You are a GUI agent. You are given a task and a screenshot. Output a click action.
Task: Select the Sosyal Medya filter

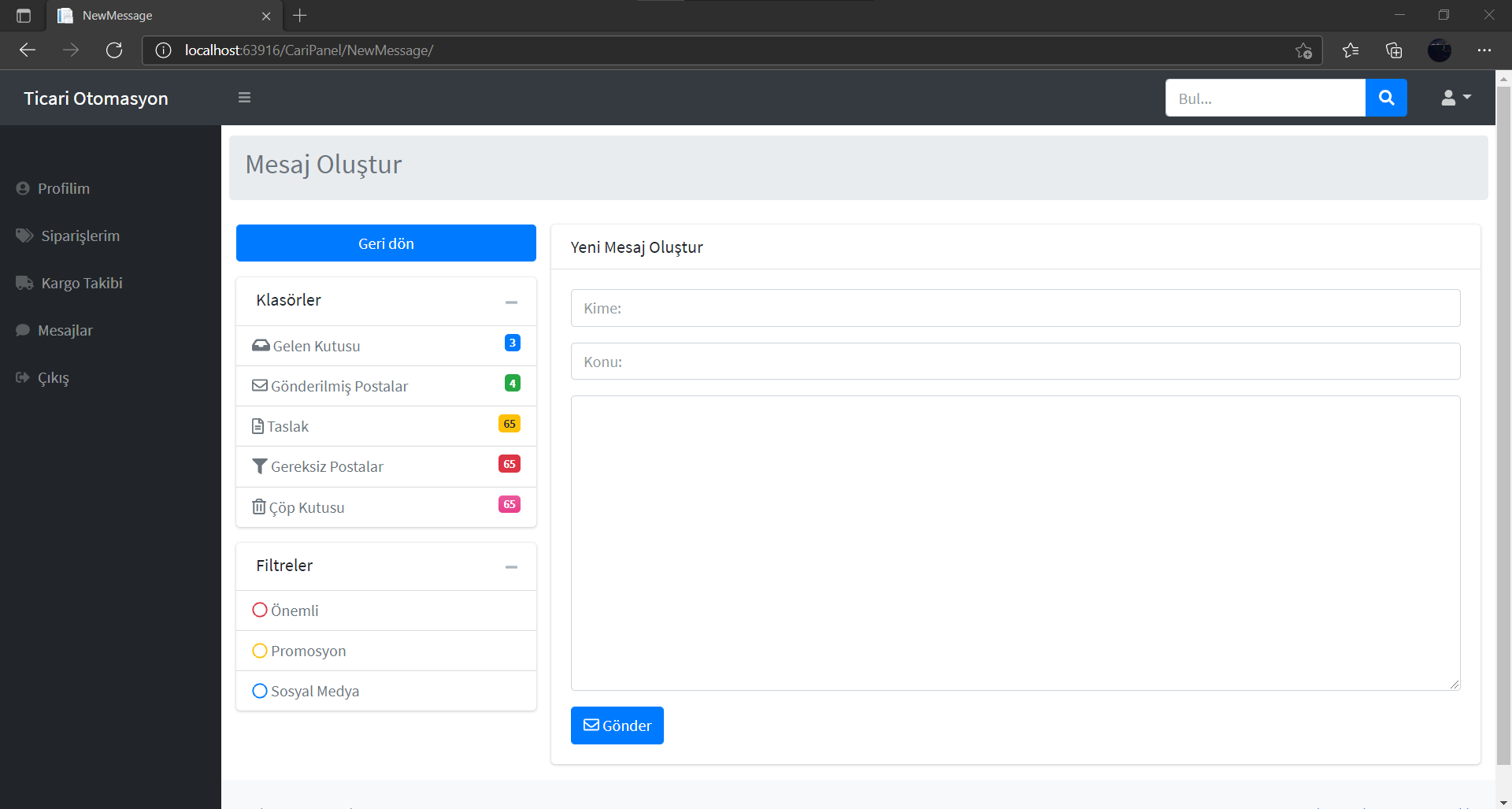click(386, 691)
